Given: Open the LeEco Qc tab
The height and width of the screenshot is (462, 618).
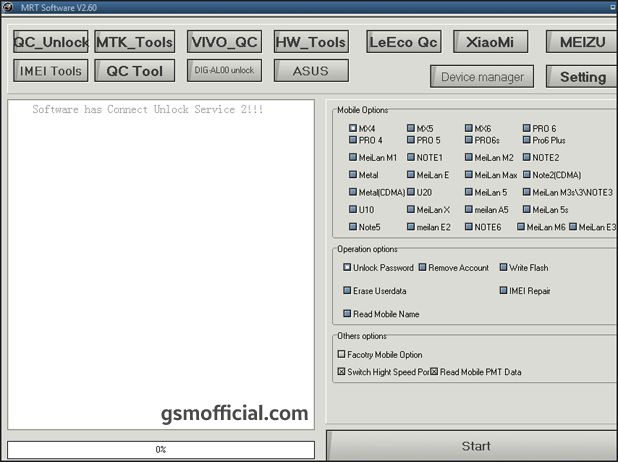Looking at the screenshot, I should point(404,42).
